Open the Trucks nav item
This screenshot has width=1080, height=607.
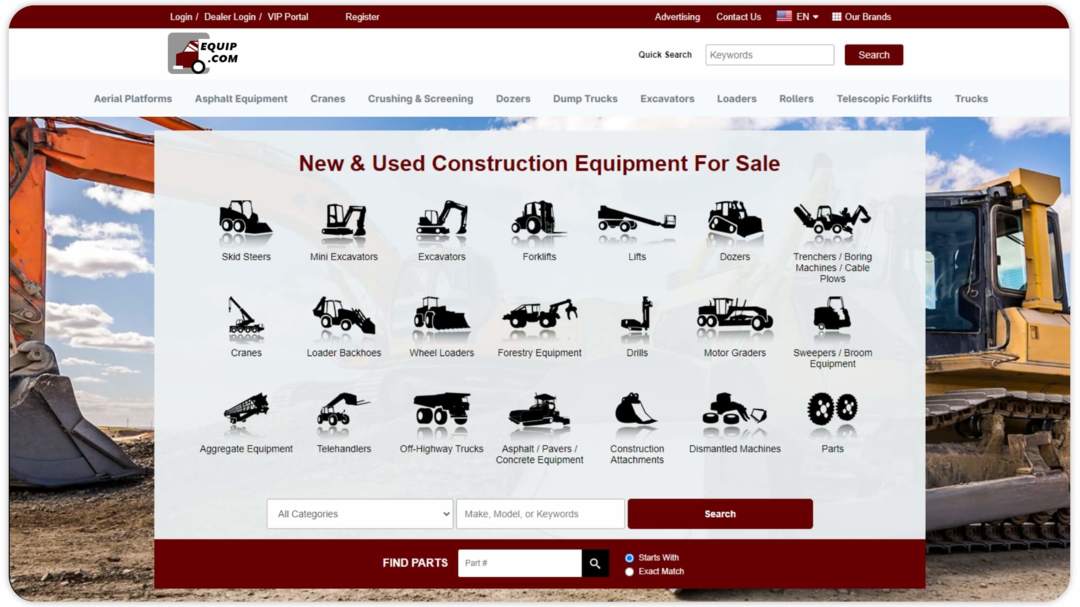point(971,99)
